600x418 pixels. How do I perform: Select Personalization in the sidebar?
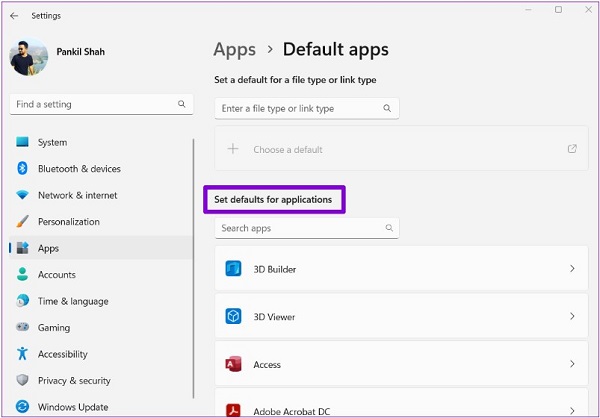click(x=101, y=222)
